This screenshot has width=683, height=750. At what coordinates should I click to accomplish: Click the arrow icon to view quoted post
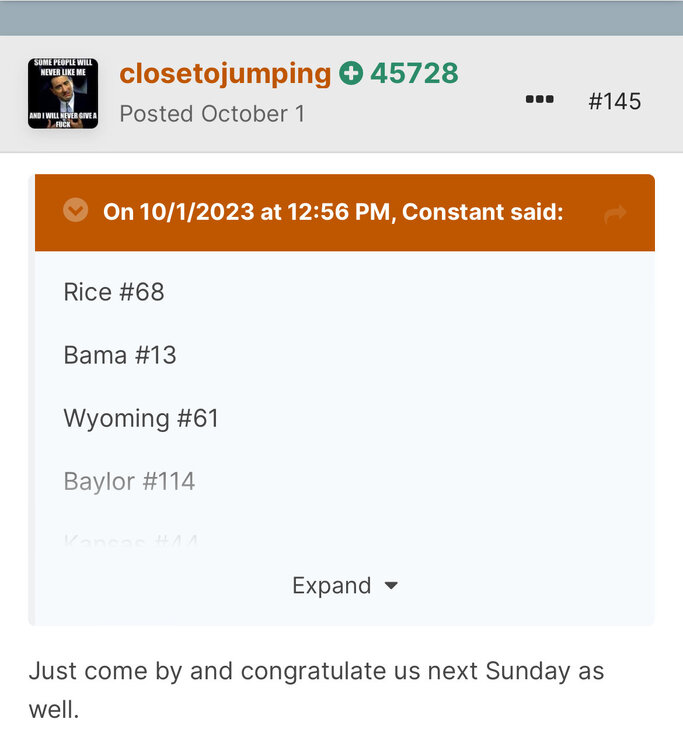[614, 213]
